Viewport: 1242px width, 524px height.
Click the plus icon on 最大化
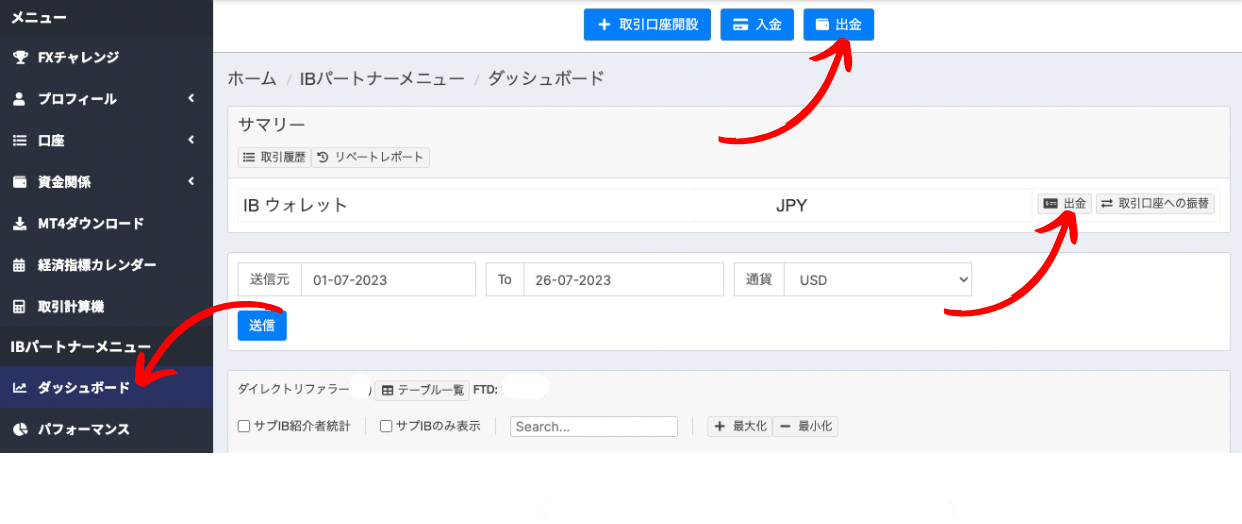pos(720,426)
